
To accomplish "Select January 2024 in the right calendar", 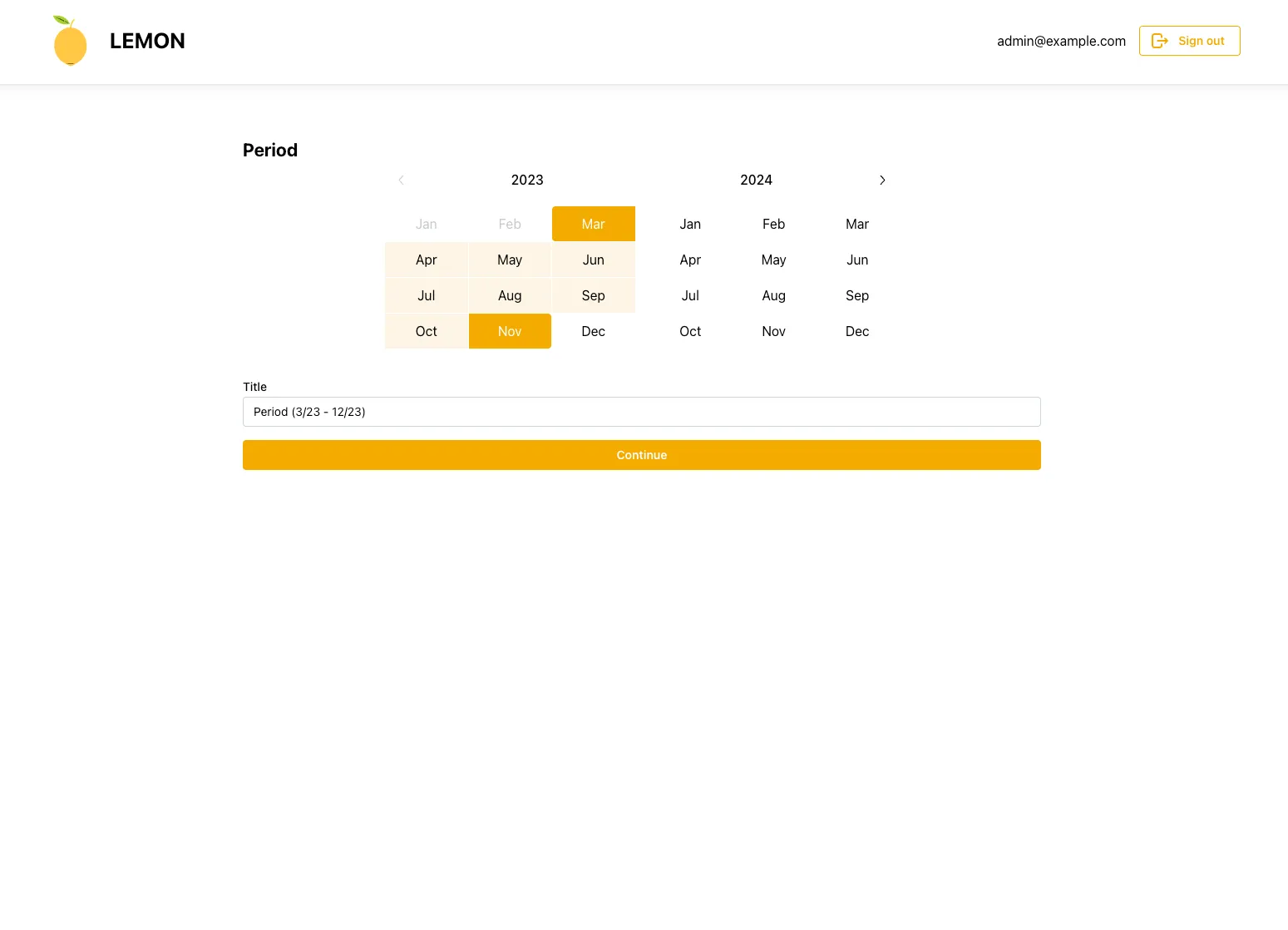I will click(x=690, y=224).
